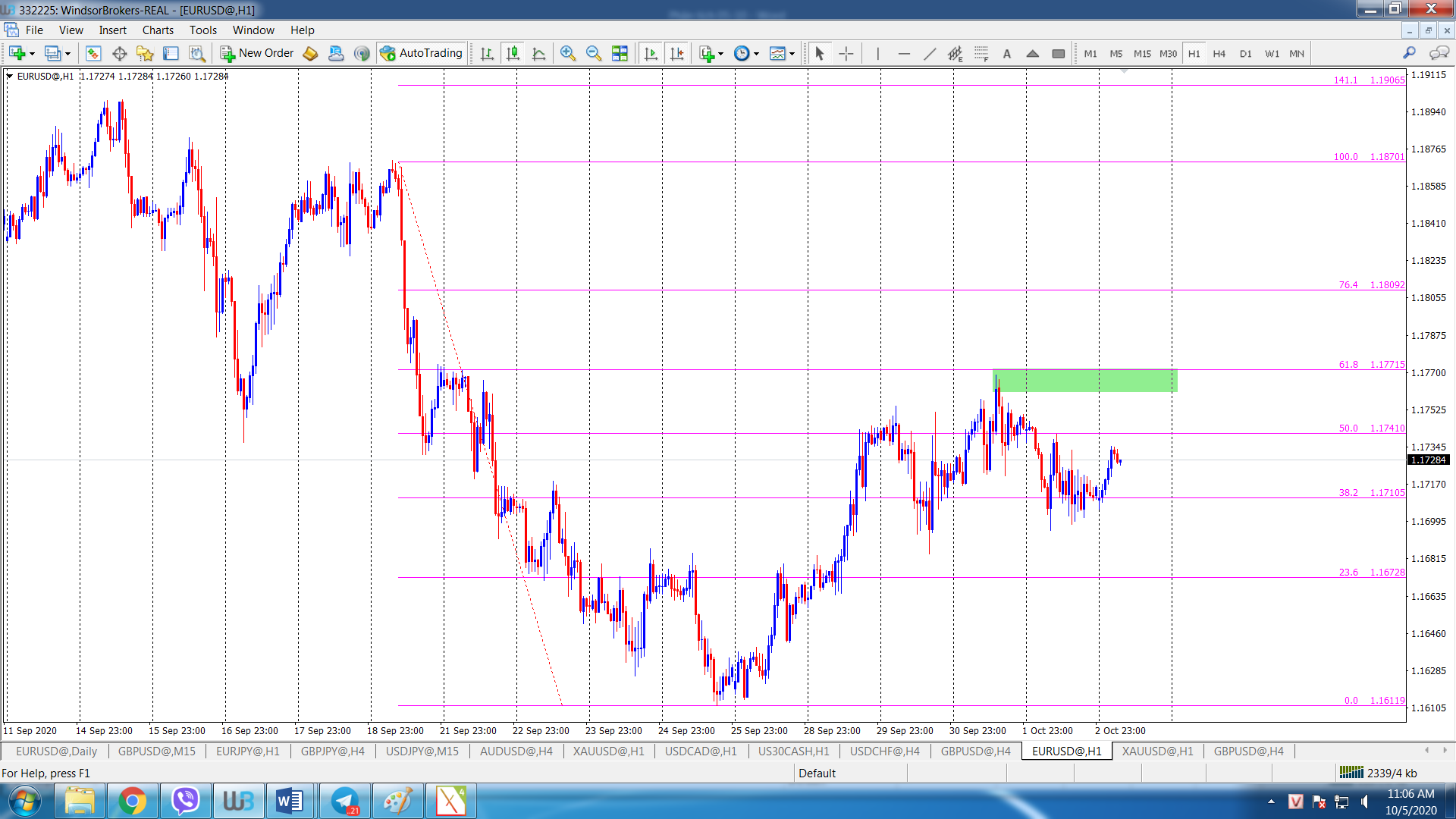Viewport: 1456px width, 819px height.
Task: Switch to the EURUSD@,Daily chart tab
Action: [57, 751]
